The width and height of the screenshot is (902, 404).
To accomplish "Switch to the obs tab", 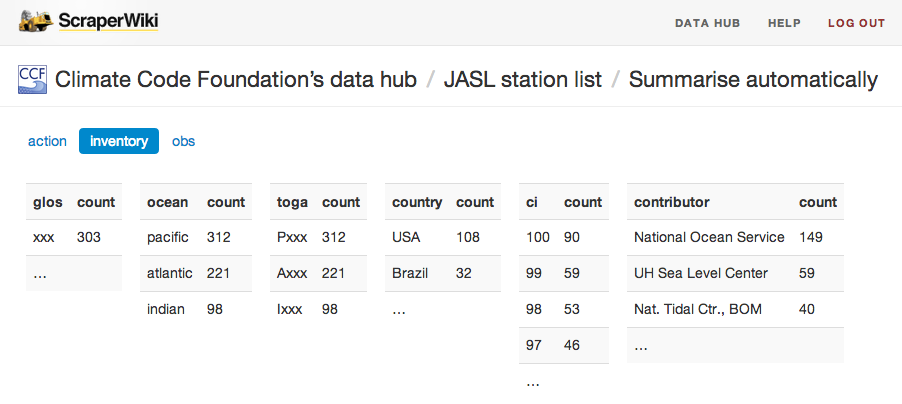I will click(x=184, y=141).
